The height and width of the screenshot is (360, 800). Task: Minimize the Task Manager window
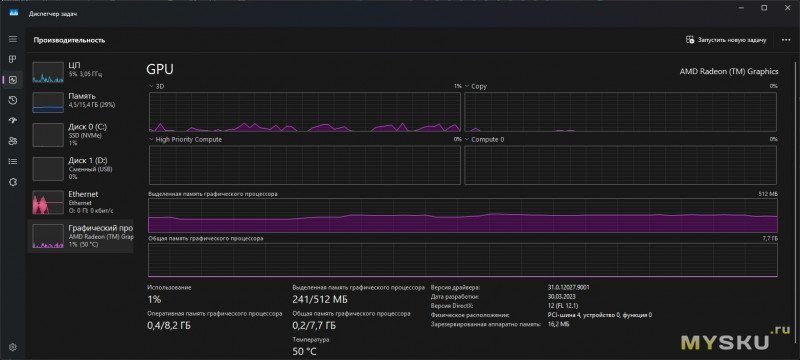tap(740, 8)
